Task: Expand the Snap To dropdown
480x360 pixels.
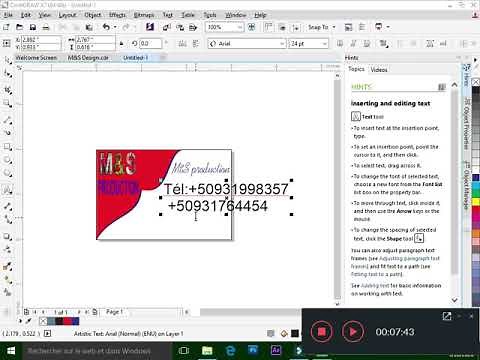Action: tap(334, 27)
